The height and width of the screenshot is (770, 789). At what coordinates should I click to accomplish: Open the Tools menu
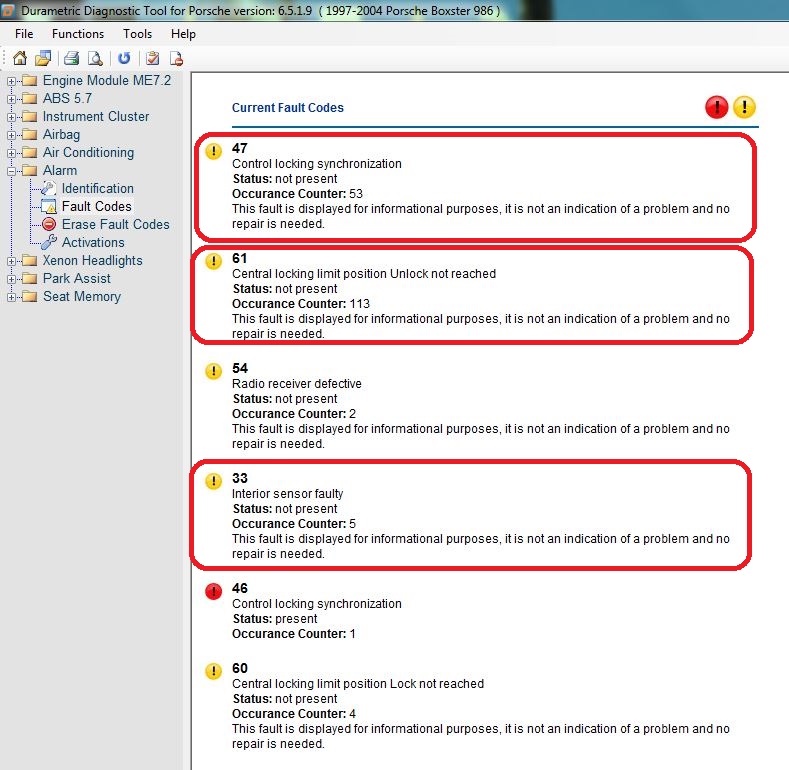pyautogui.click(x=137, y=34)
